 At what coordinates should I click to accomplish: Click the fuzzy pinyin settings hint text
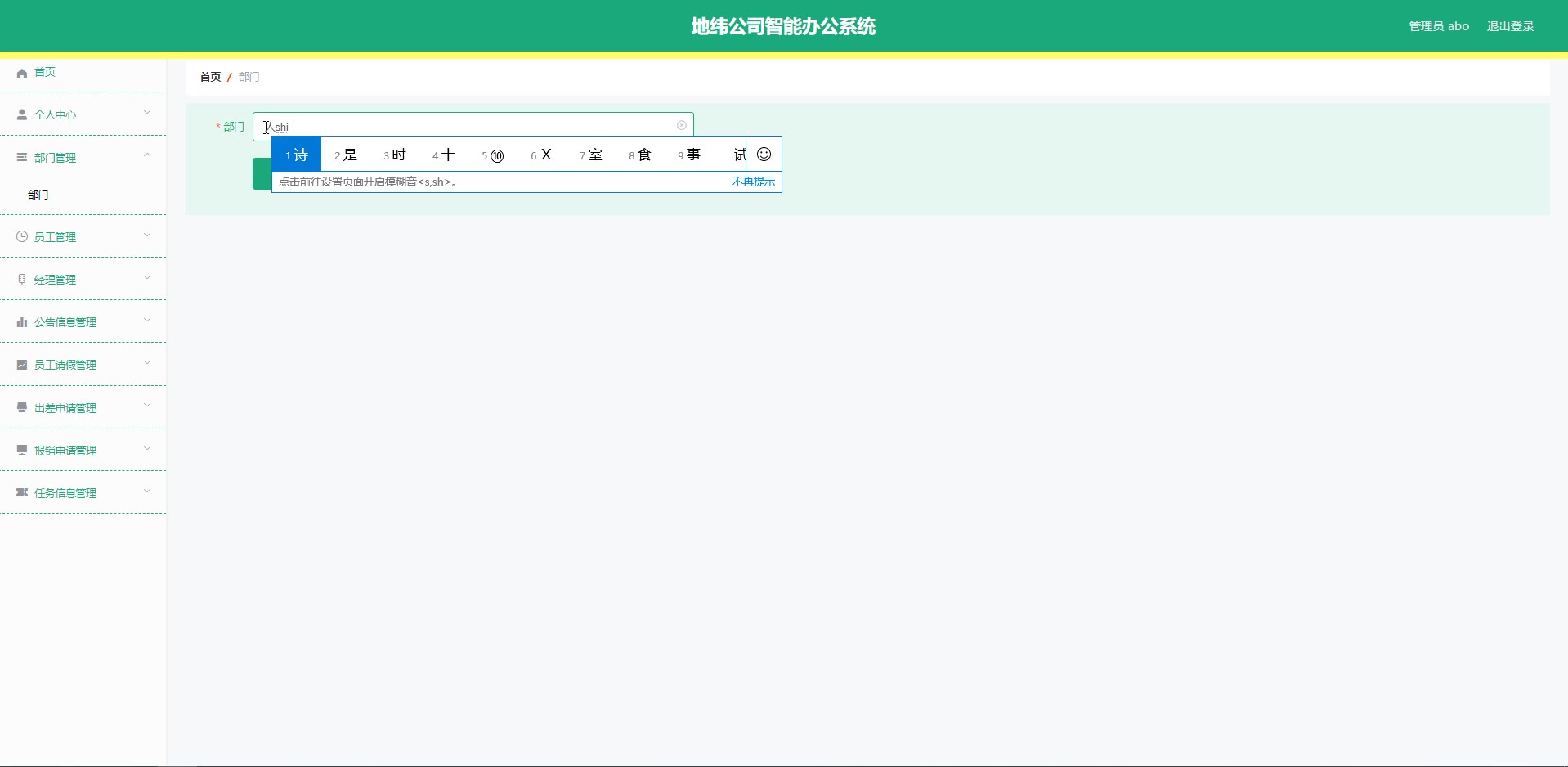367,182
